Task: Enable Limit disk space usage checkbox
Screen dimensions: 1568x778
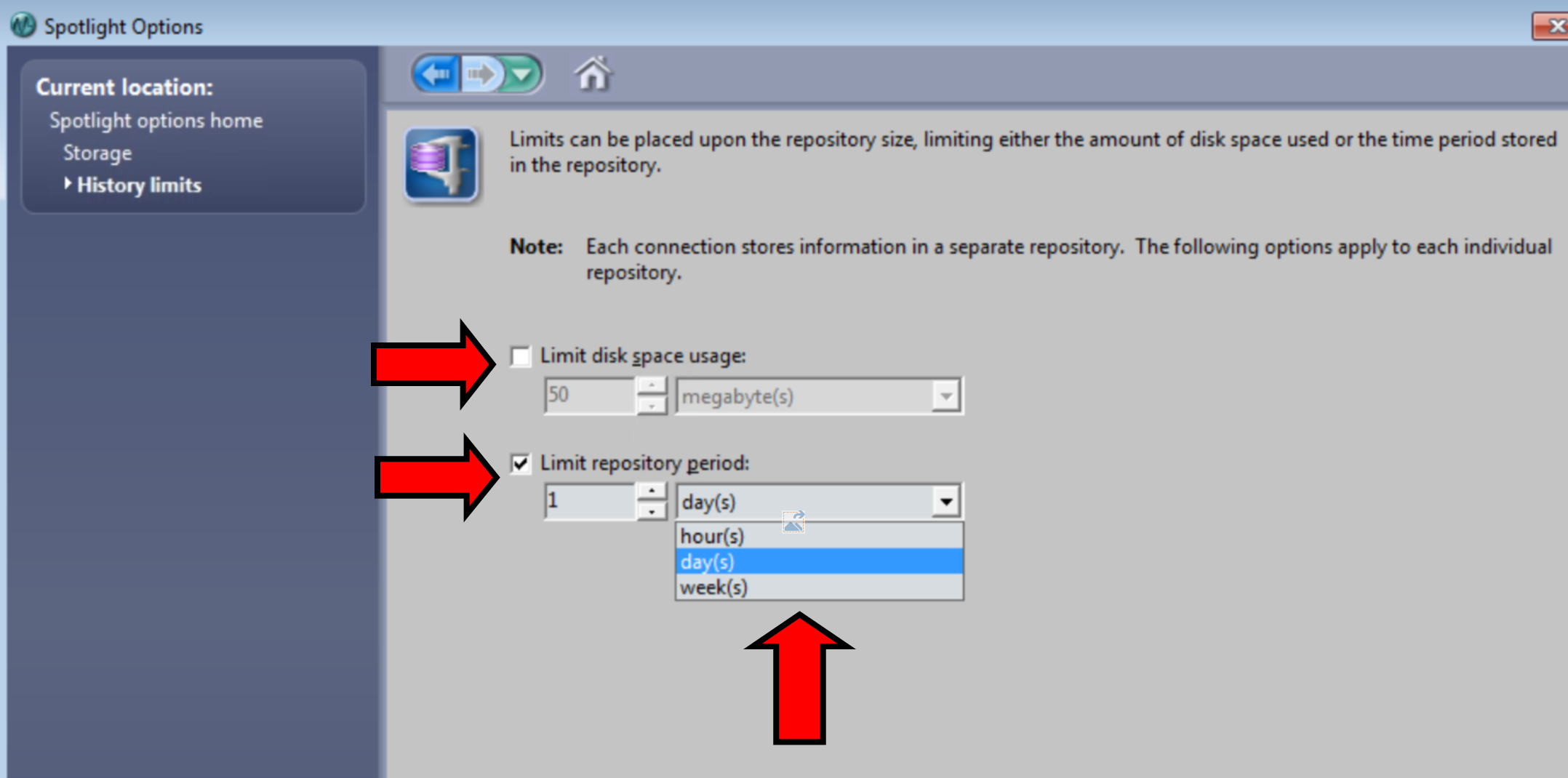Action: pyautogui.click(x=521, y=356)
